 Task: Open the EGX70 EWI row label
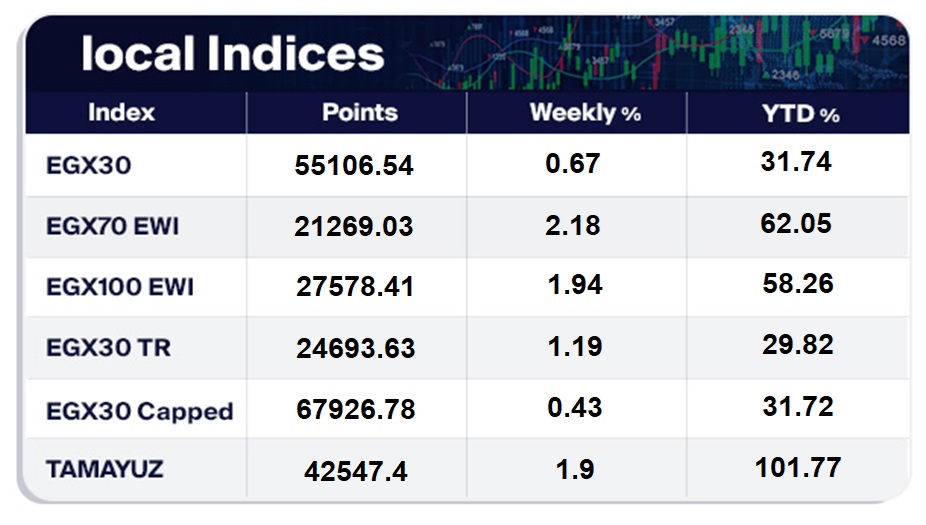[112, 226]
